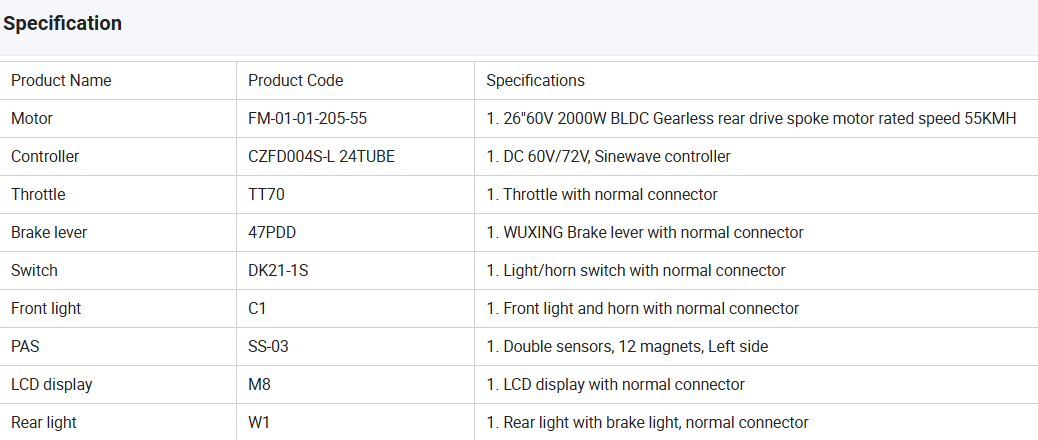Image resolution: width=1038 pixels, height=440 pixels.
Task: Select the Product Code column header
Action: click(x=295, y=81)
